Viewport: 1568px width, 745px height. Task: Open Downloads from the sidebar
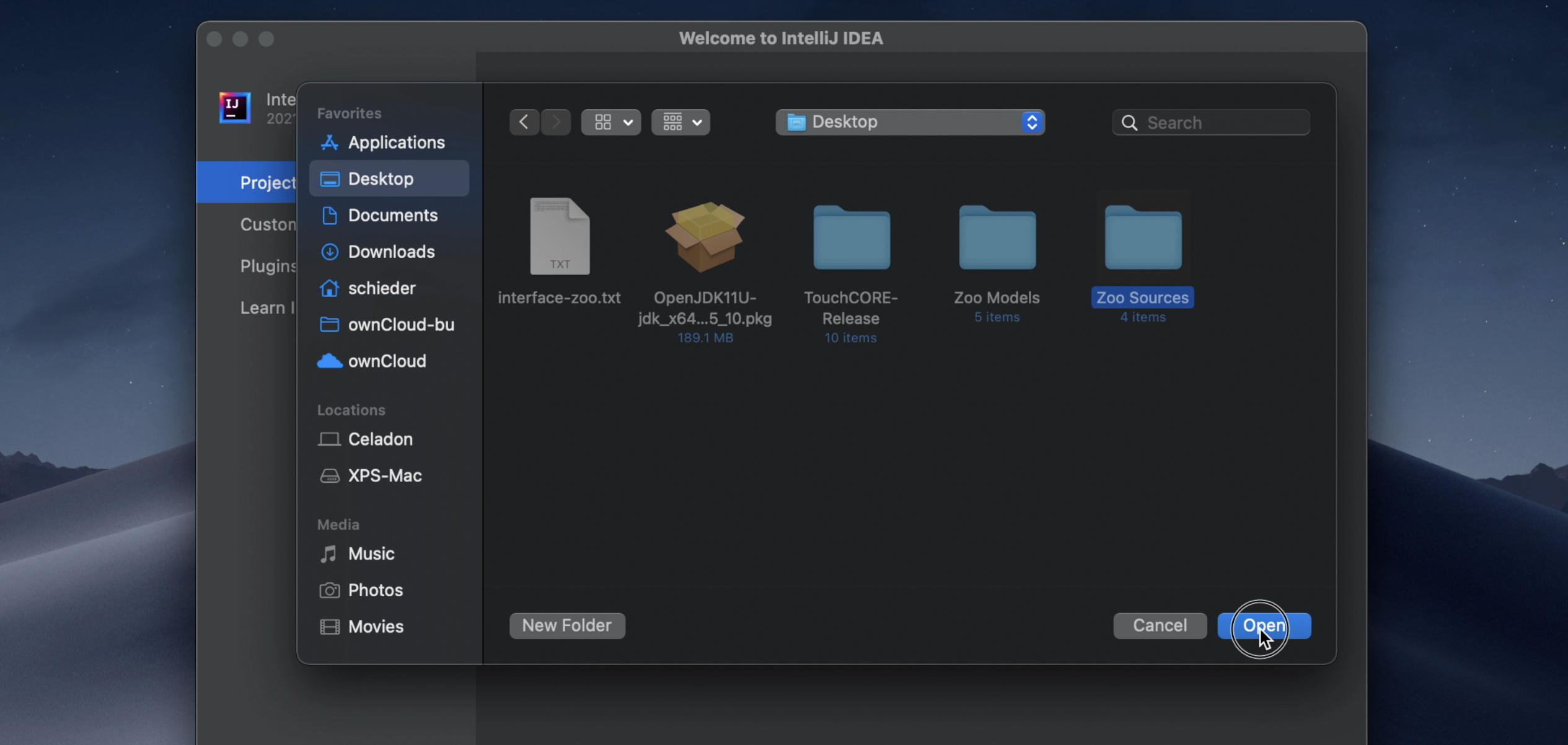click(390, 252)
